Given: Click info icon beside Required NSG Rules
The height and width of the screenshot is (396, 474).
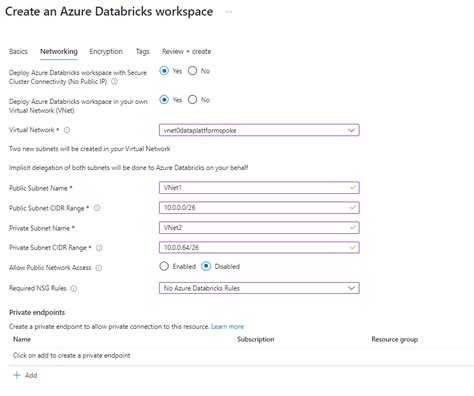Looking at the screenshot, I should coord(74,288).
